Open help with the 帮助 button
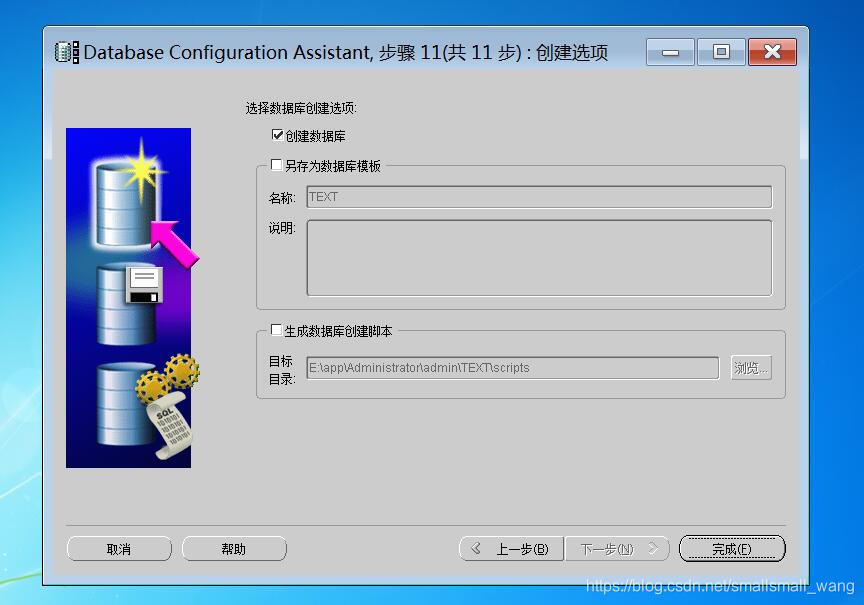 tap(234, 549)
